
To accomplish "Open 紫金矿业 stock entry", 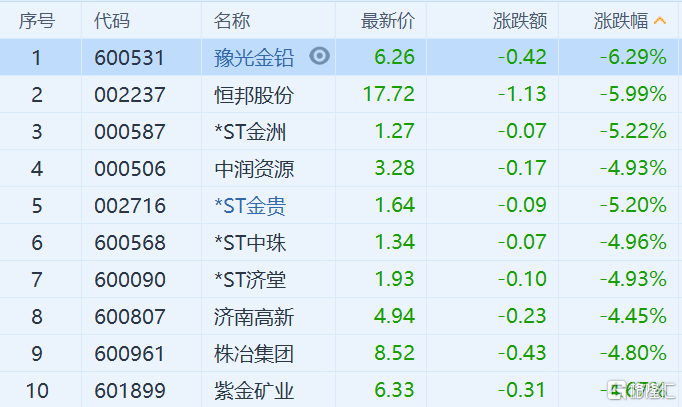I will [x=254, y=390].
